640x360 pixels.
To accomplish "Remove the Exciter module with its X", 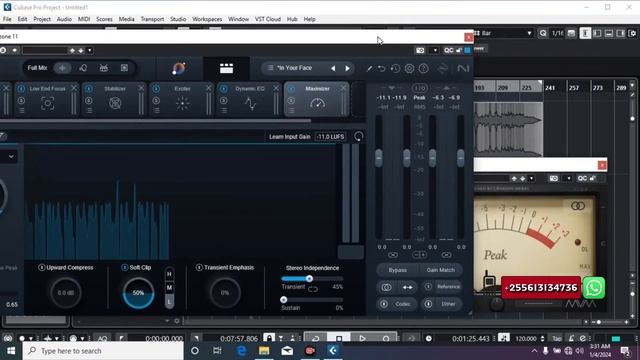I will pos(209,88).
